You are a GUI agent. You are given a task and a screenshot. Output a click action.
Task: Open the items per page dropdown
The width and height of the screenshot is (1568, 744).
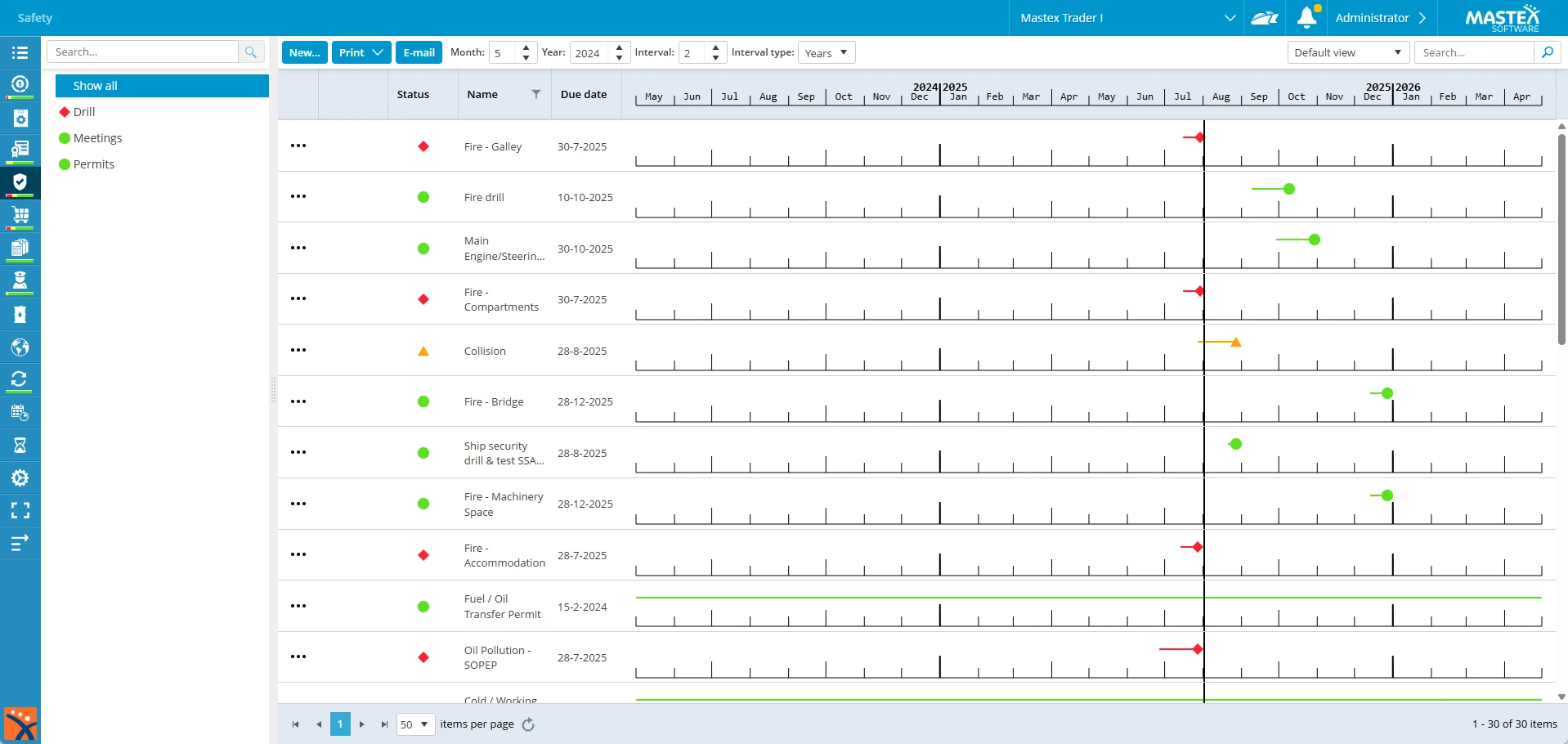pyautogui.click(x=415, y=724)
